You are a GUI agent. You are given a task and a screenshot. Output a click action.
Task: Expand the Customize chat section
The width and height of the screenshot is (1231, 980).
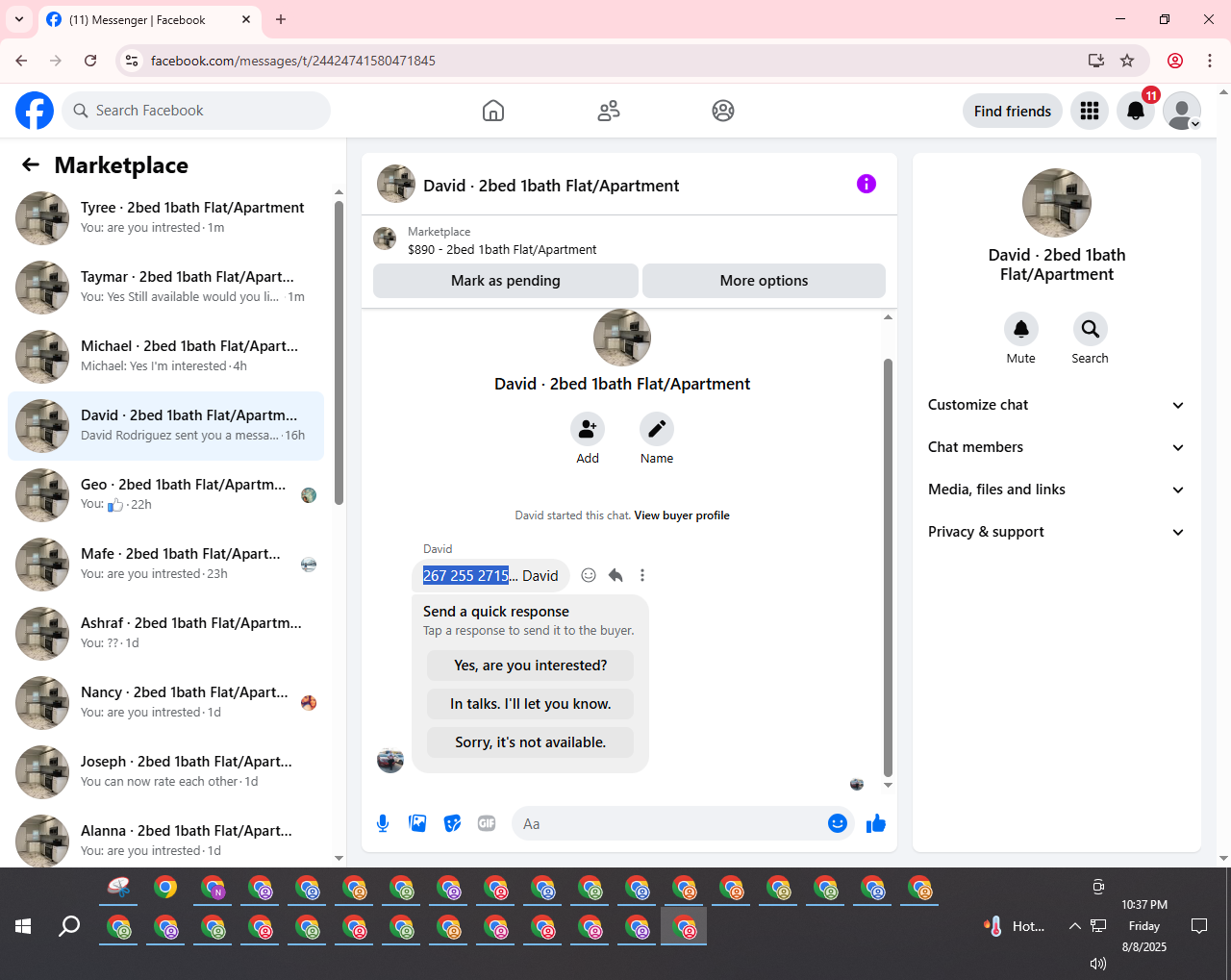1057,405
